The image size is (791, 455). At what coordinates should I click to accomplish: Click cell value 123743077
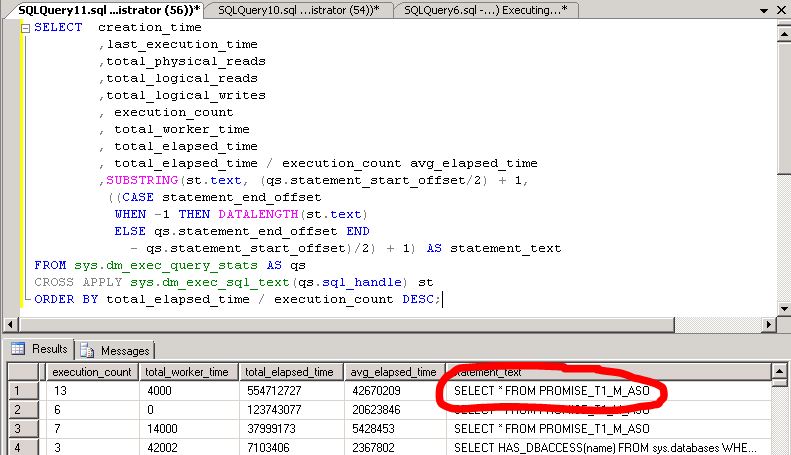pyautogui.click(x=291, y=410)
